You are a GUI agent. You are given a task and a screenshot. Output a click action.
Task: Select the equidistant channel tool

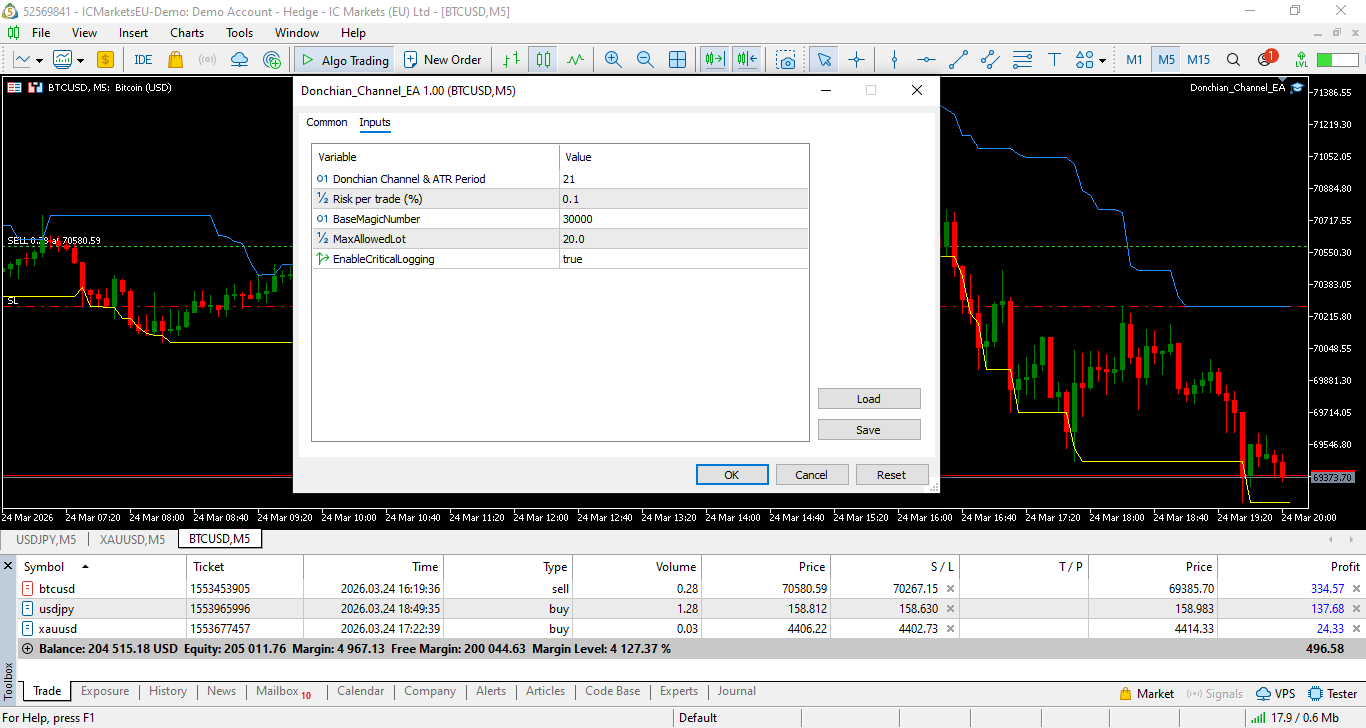990,60
